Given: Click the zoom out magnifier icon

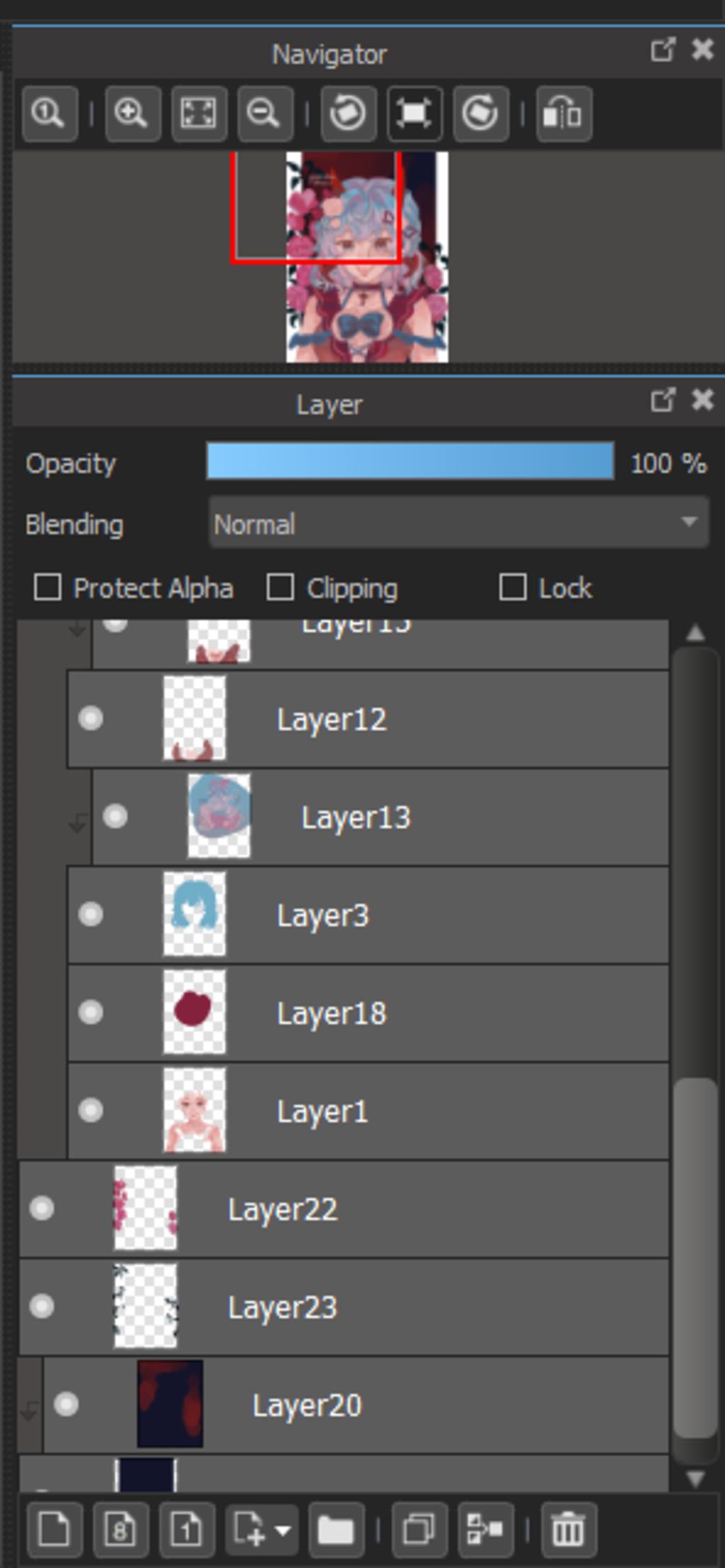Looking at the screenshot, I should tap(265, 113).
